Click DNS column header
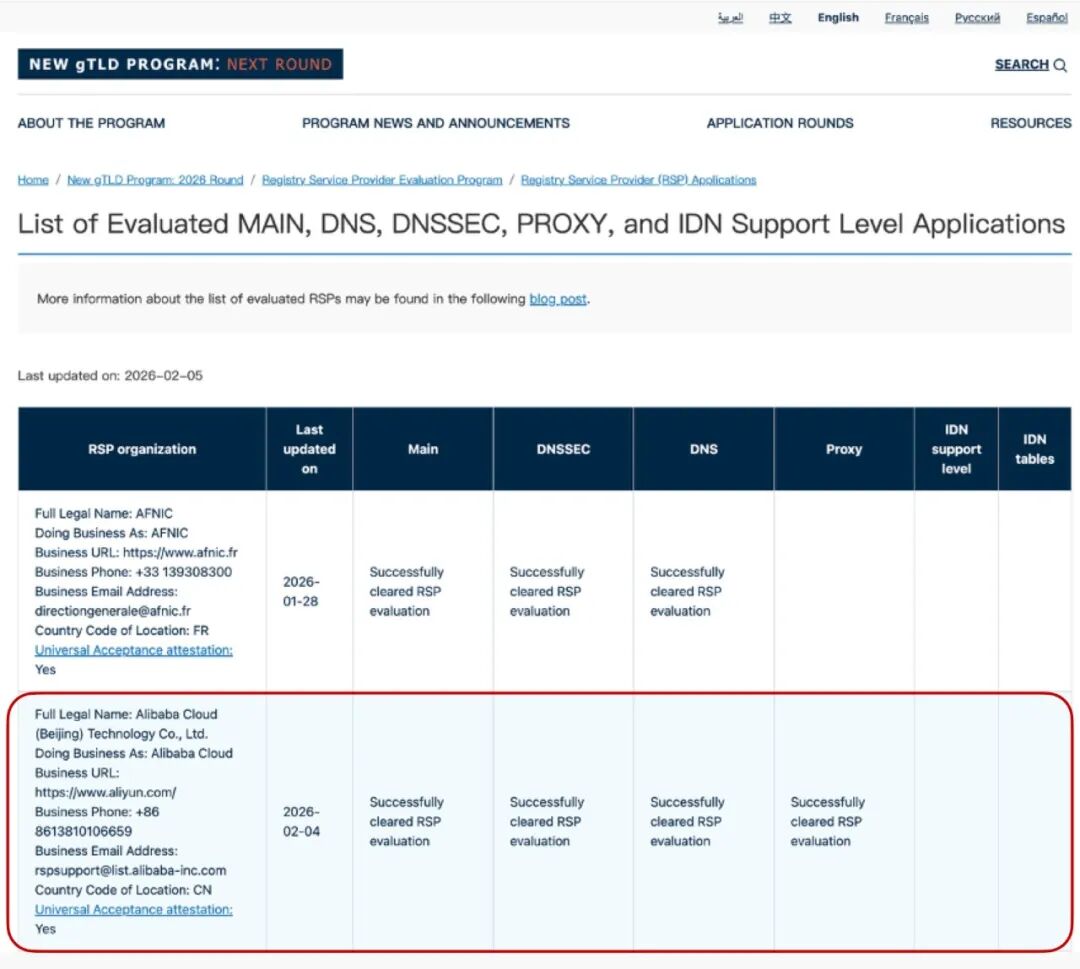 point(704,449)
